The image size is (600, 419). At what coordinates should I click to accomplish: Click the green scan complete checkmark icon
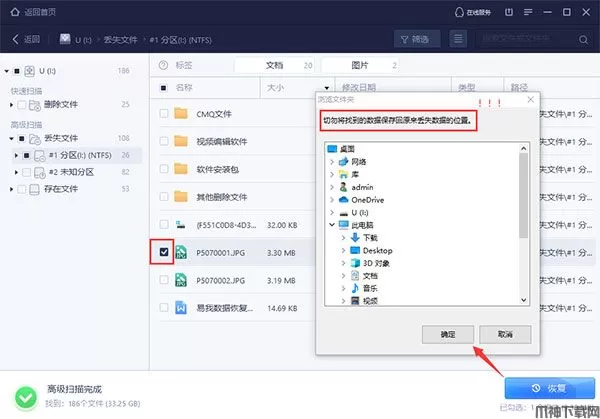[x=26, y=397]
